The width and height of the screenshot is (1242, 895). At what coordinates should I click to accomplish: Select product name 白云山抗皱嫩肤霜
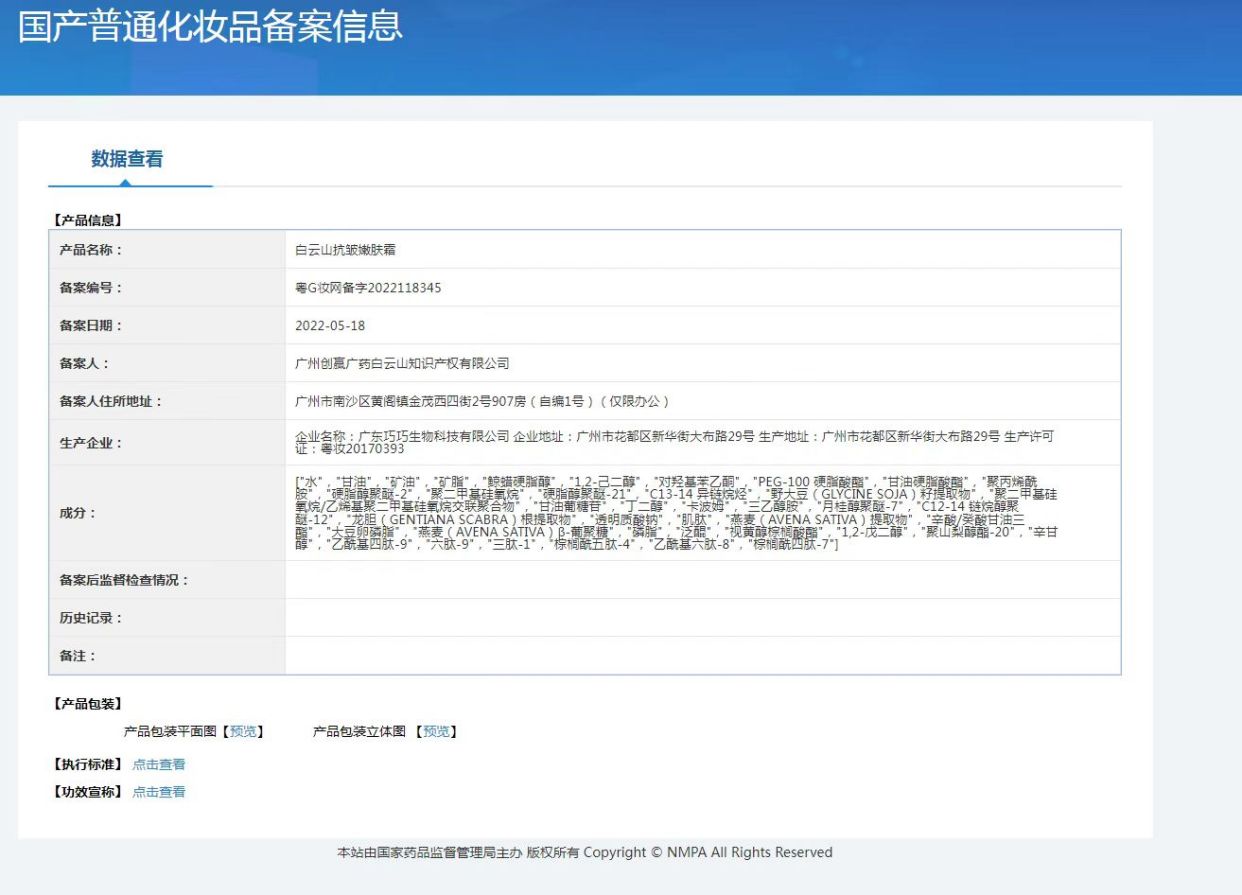345,250
